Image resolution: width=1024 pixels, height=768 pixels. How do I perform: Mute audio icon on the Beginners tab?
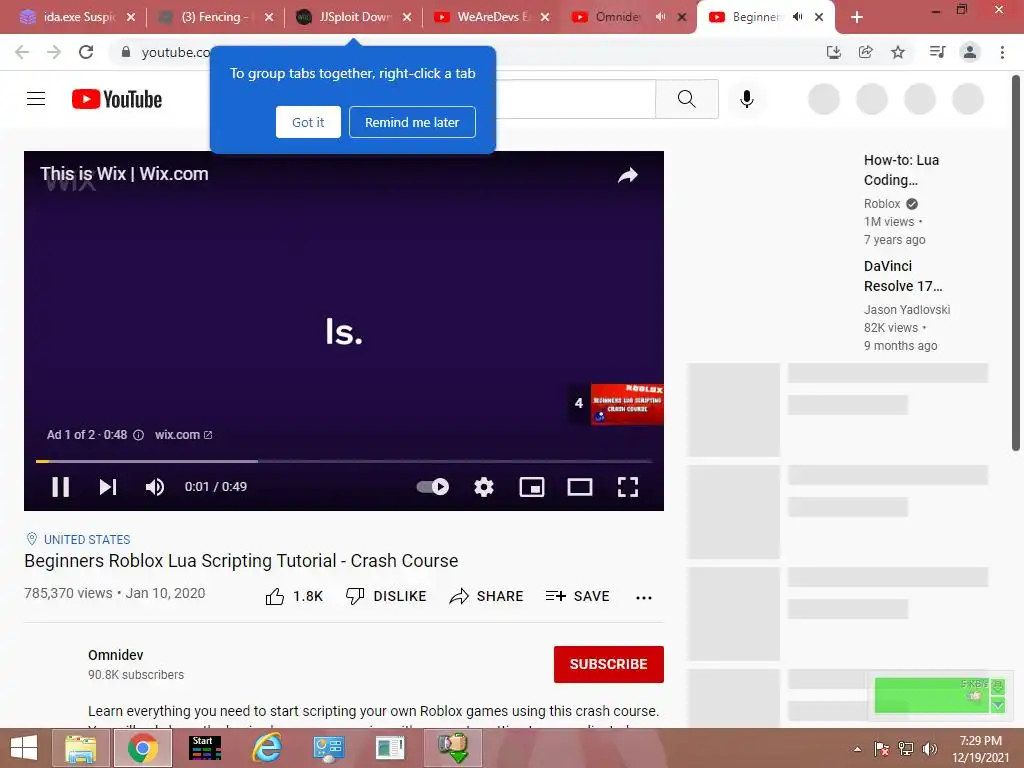pos(797,17)
